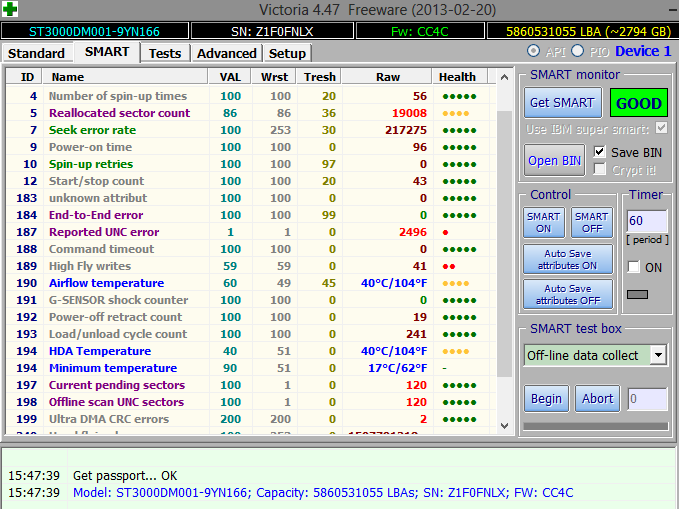Image resolution: width=679 pixels, height=509 pixels.
Task: Click the table scrollbar down arrow
Action: pos(504,425)
